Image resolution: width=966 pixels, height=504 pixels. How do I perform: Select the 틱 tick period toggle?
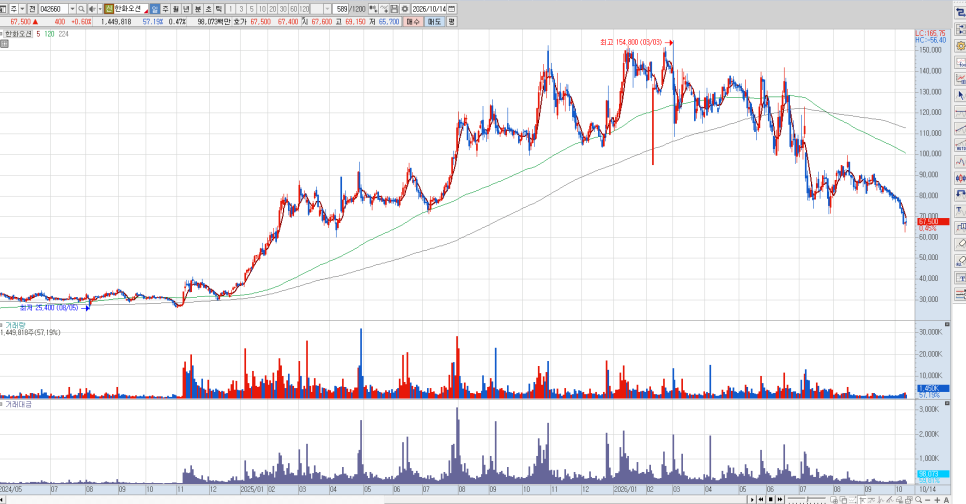[219, 9]
